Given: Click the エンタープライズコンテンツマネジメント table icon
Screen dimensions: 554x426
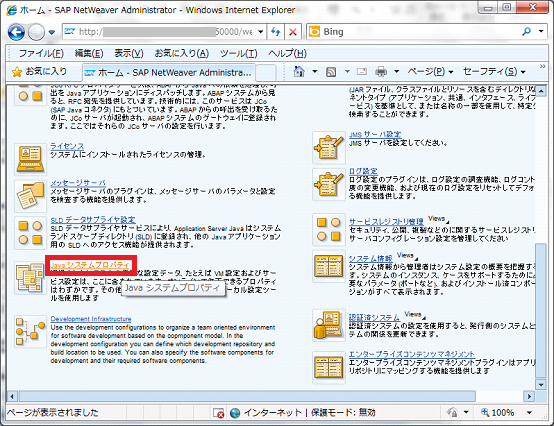Looking at the screenshot, I should click(x=329, y=367).
